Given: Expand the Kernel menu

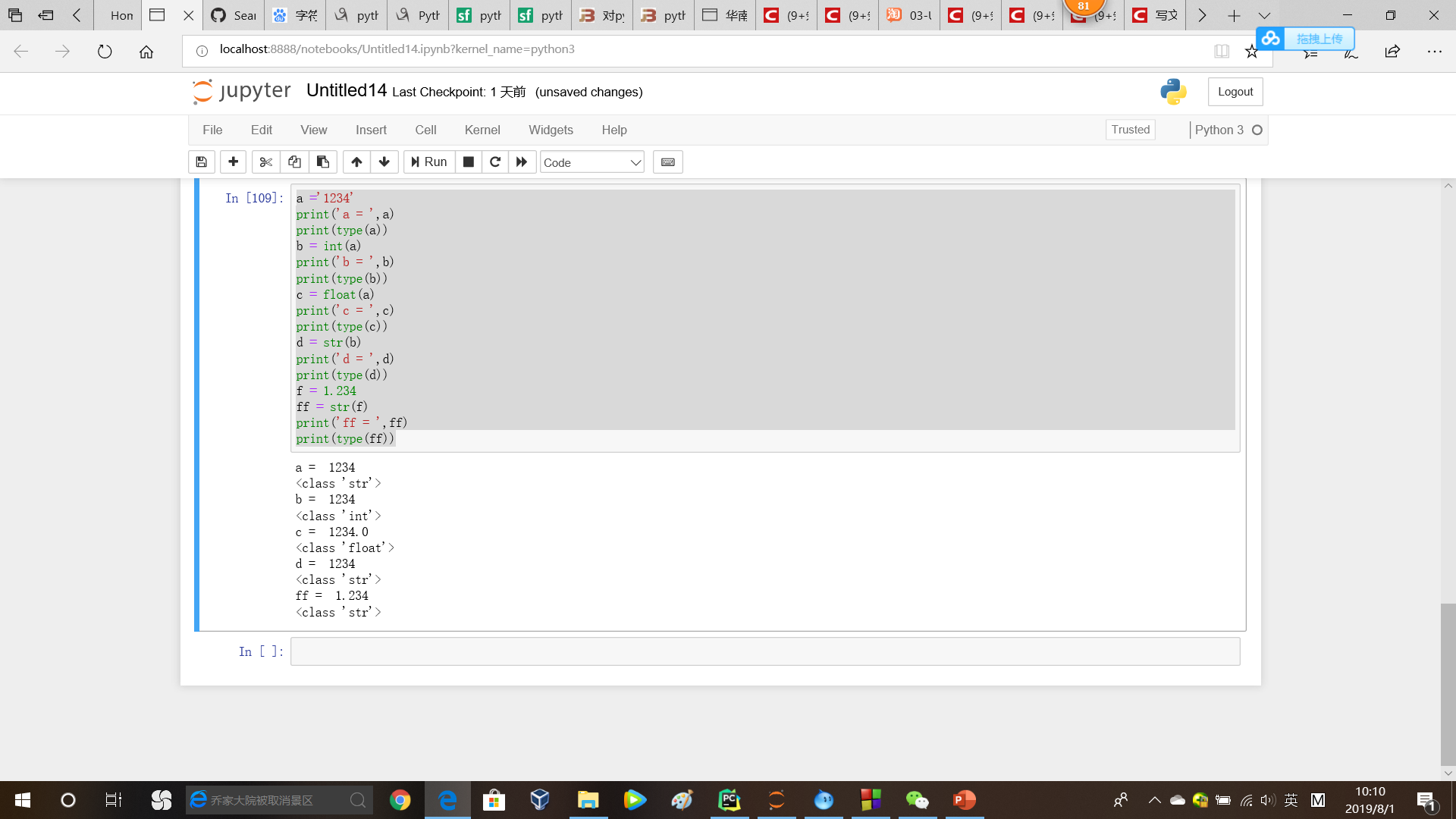Looking at the screenshot, I should (483, 129).
